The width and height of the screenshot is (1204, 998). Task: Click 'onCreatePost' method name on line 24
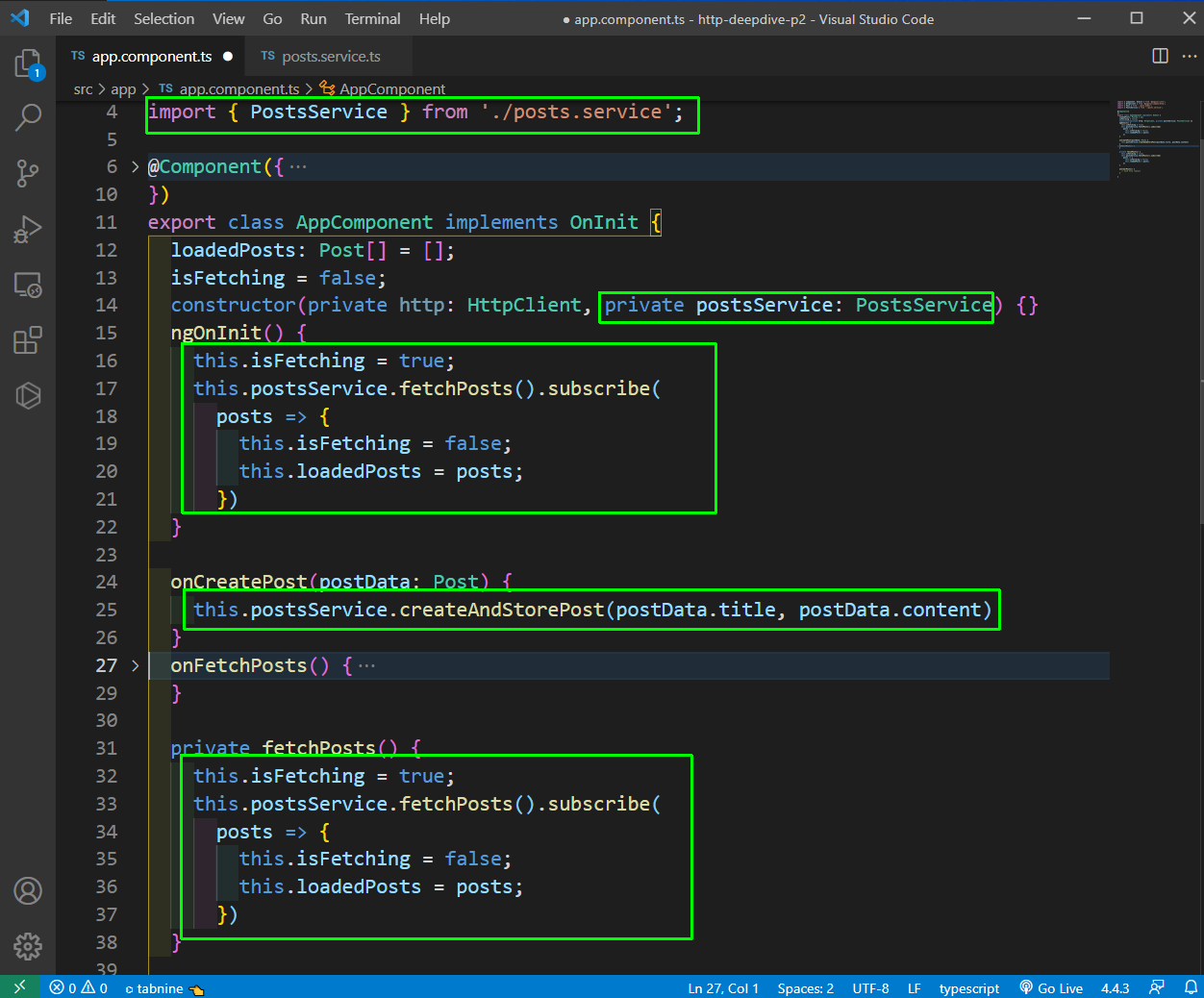click(x=238, y=582)
